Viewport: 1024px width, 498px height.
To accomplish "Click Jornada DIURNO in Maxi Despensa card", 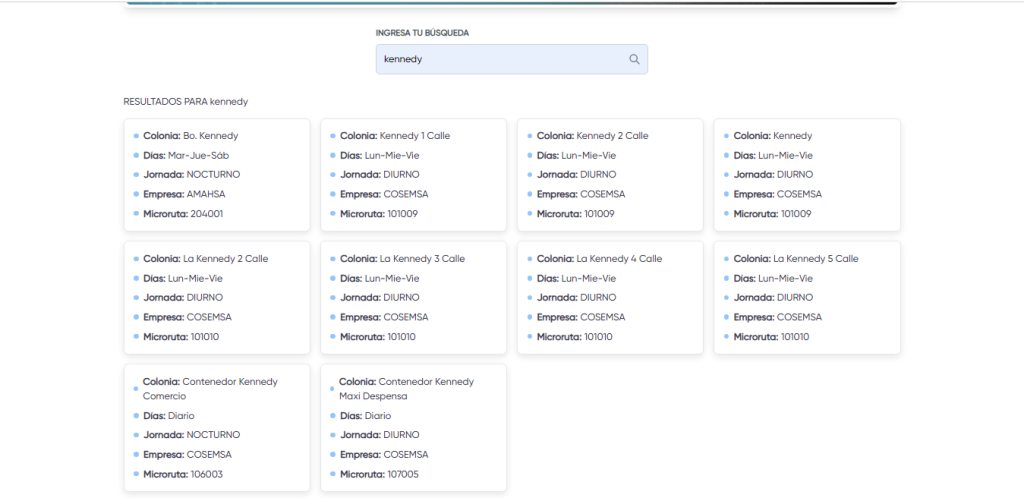I will (379, 435).
